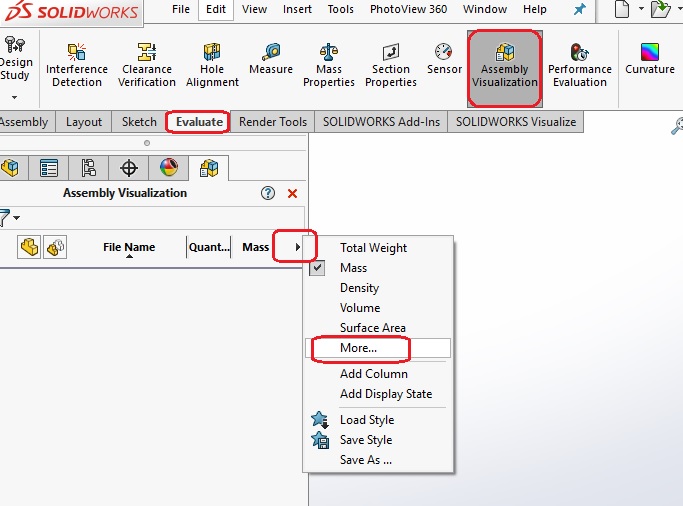Open the Clearance Verification tool
Viewport: 683px width, 506px height.
coord(147,64)
